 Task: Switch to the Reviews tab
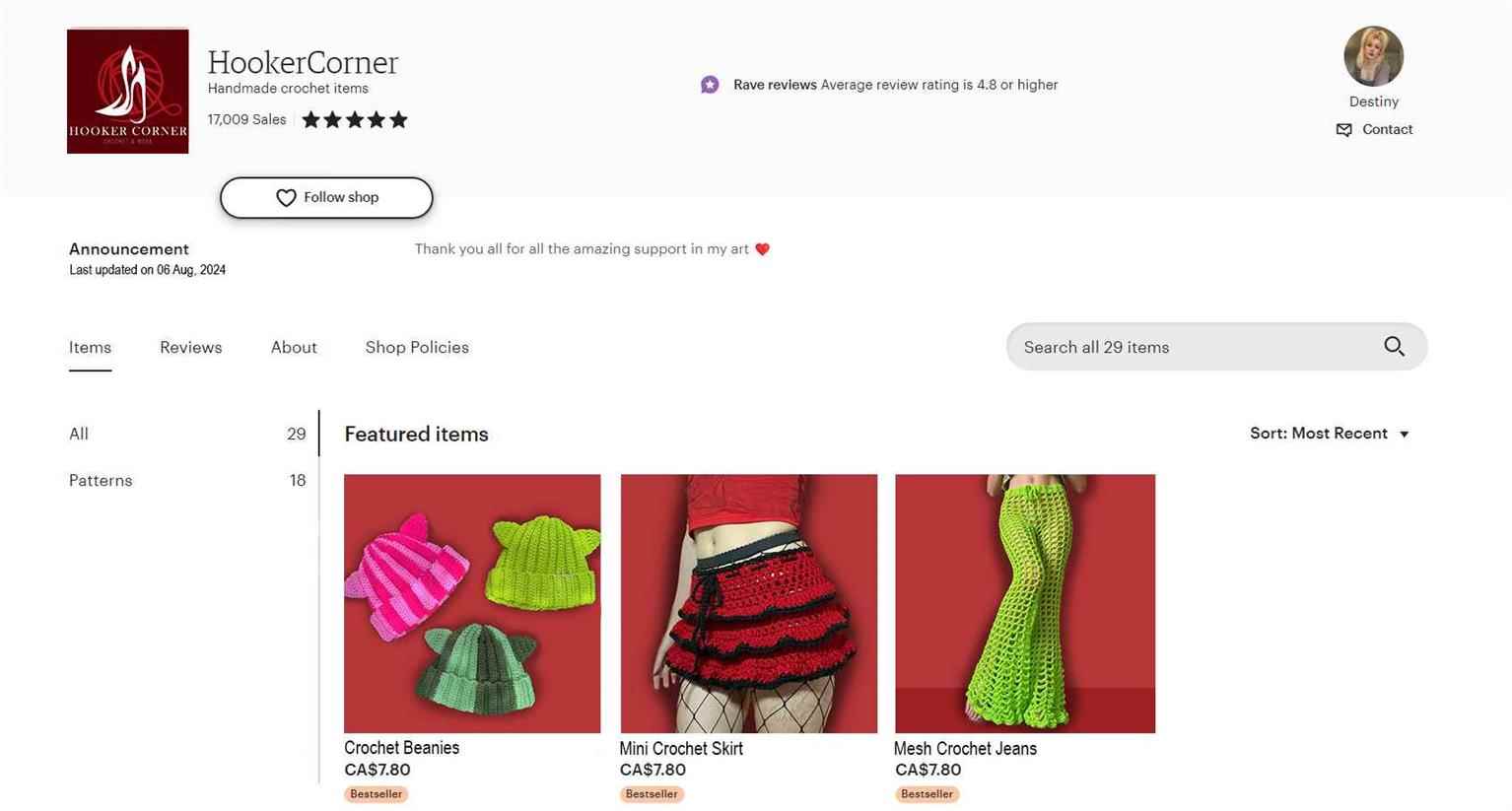(x=191, y=348)
